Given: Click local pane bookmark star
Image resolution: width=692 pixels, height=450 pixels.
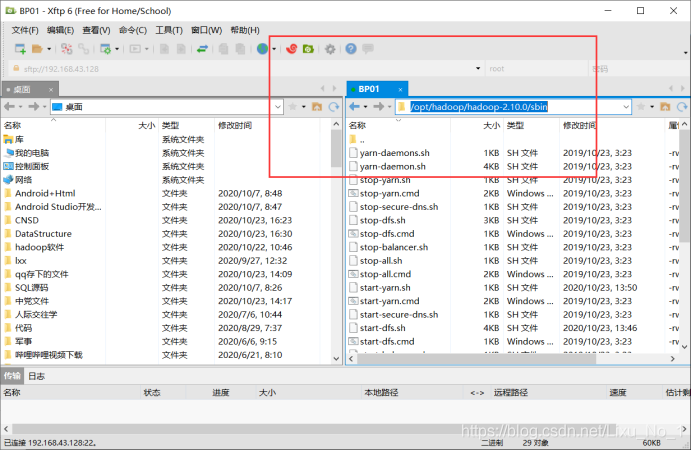Looking at the screenshot, I should click(x=292, y=107).
